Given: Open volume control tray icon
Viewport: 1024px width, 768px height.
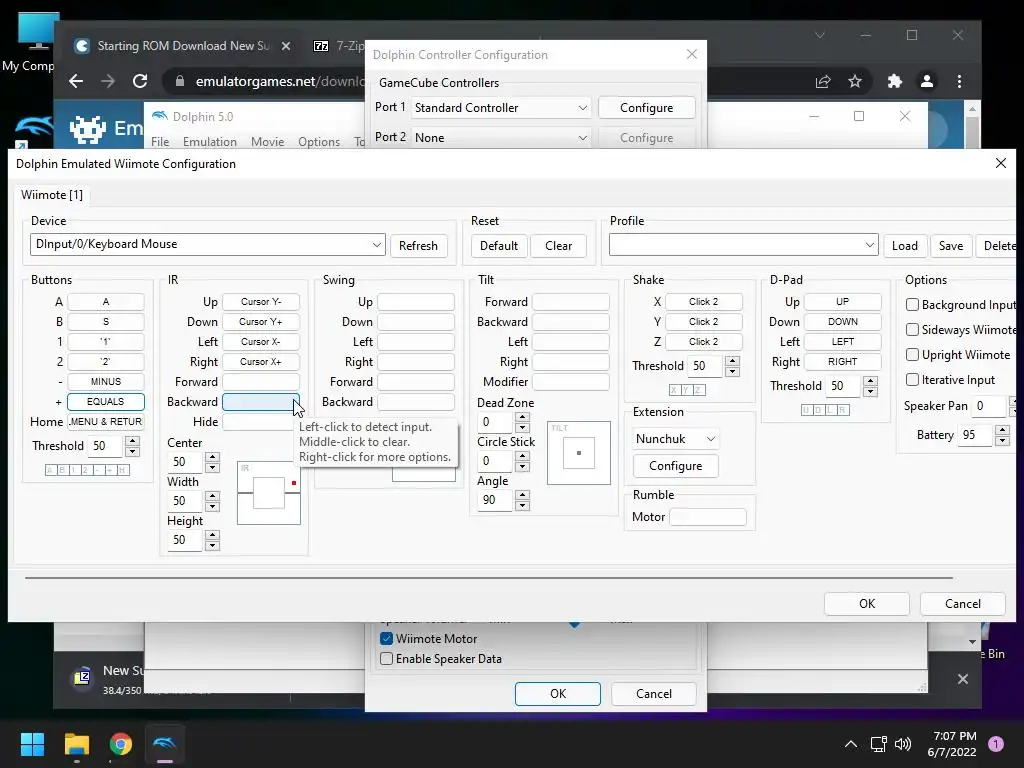Looking at the screenshot, I should click(903, 744).
